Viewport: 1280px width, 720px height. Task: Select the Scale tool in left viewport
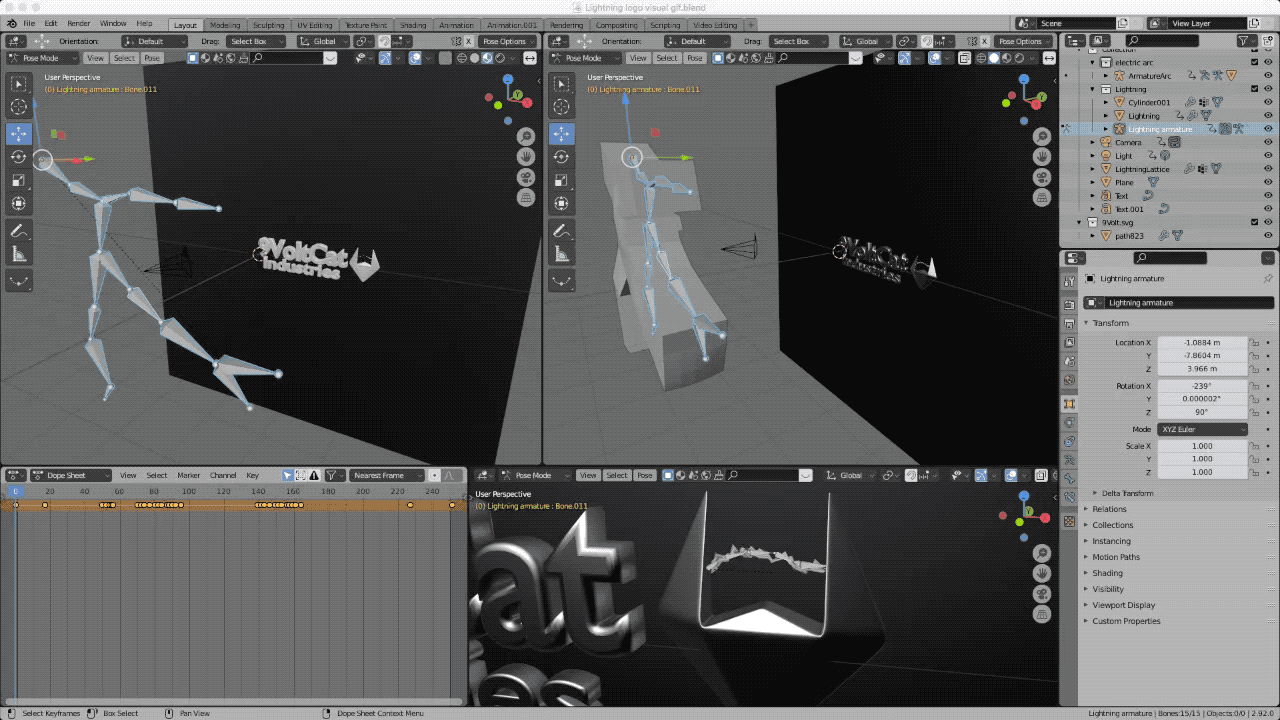pyautogui.click(x=19, y=181)
